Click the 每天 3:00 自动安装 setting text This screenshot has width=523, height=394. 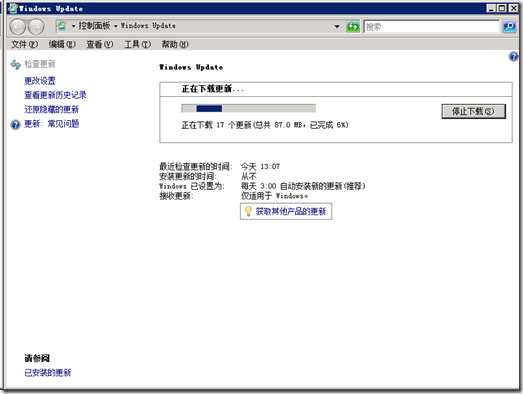(303, 186)
